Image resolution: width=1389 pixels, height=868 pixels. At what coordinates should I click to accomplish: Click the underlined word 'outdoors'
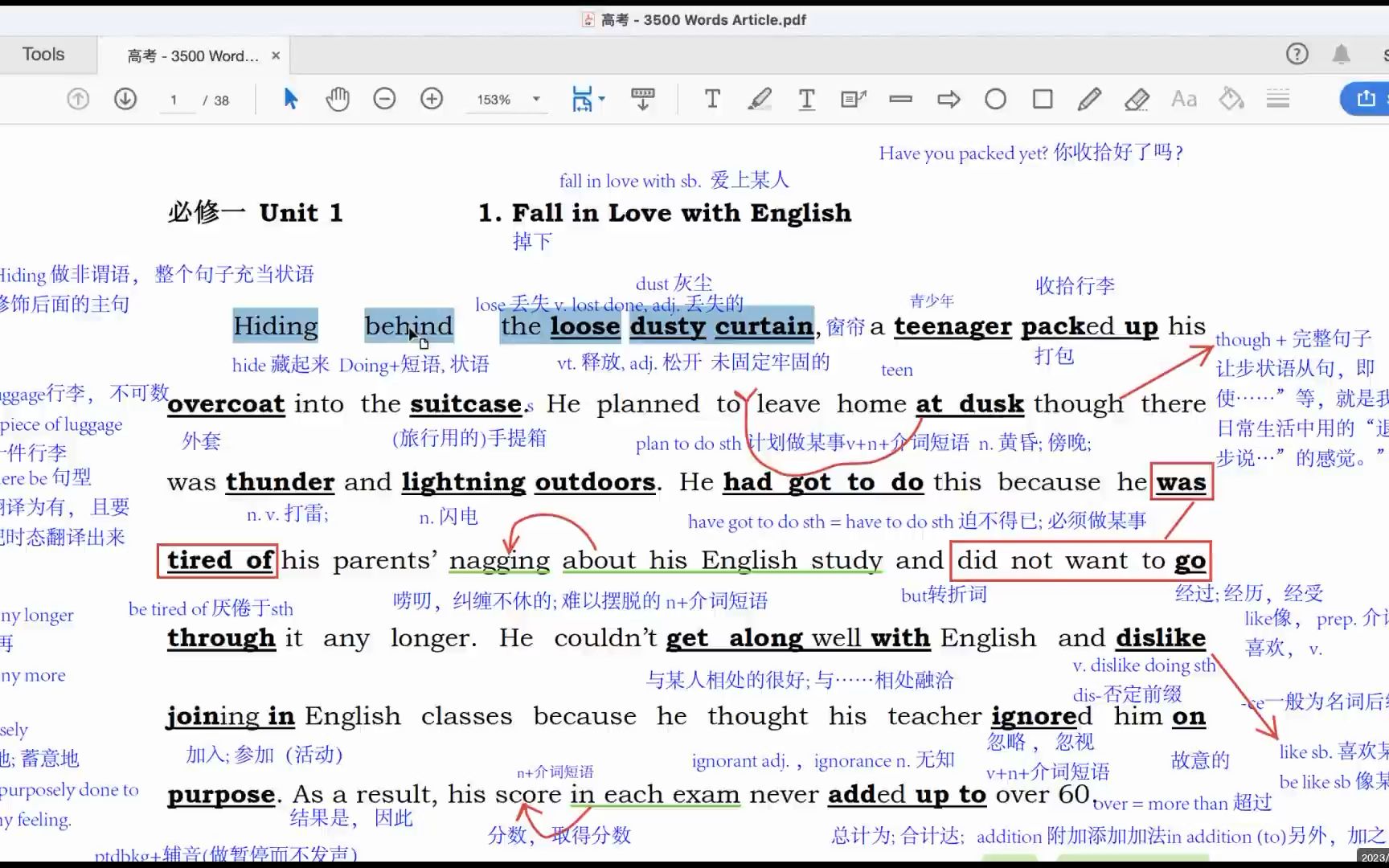coord(596,481)
